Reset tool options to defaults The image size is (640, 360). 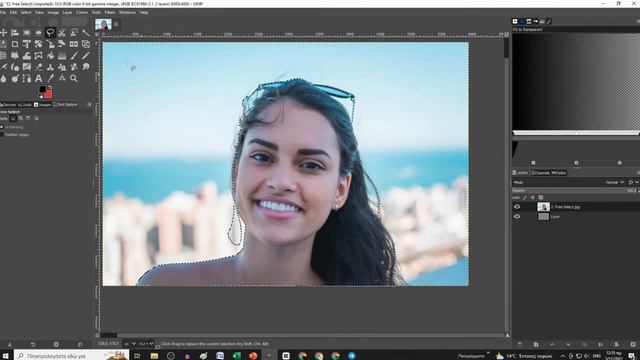pos(80,344)
